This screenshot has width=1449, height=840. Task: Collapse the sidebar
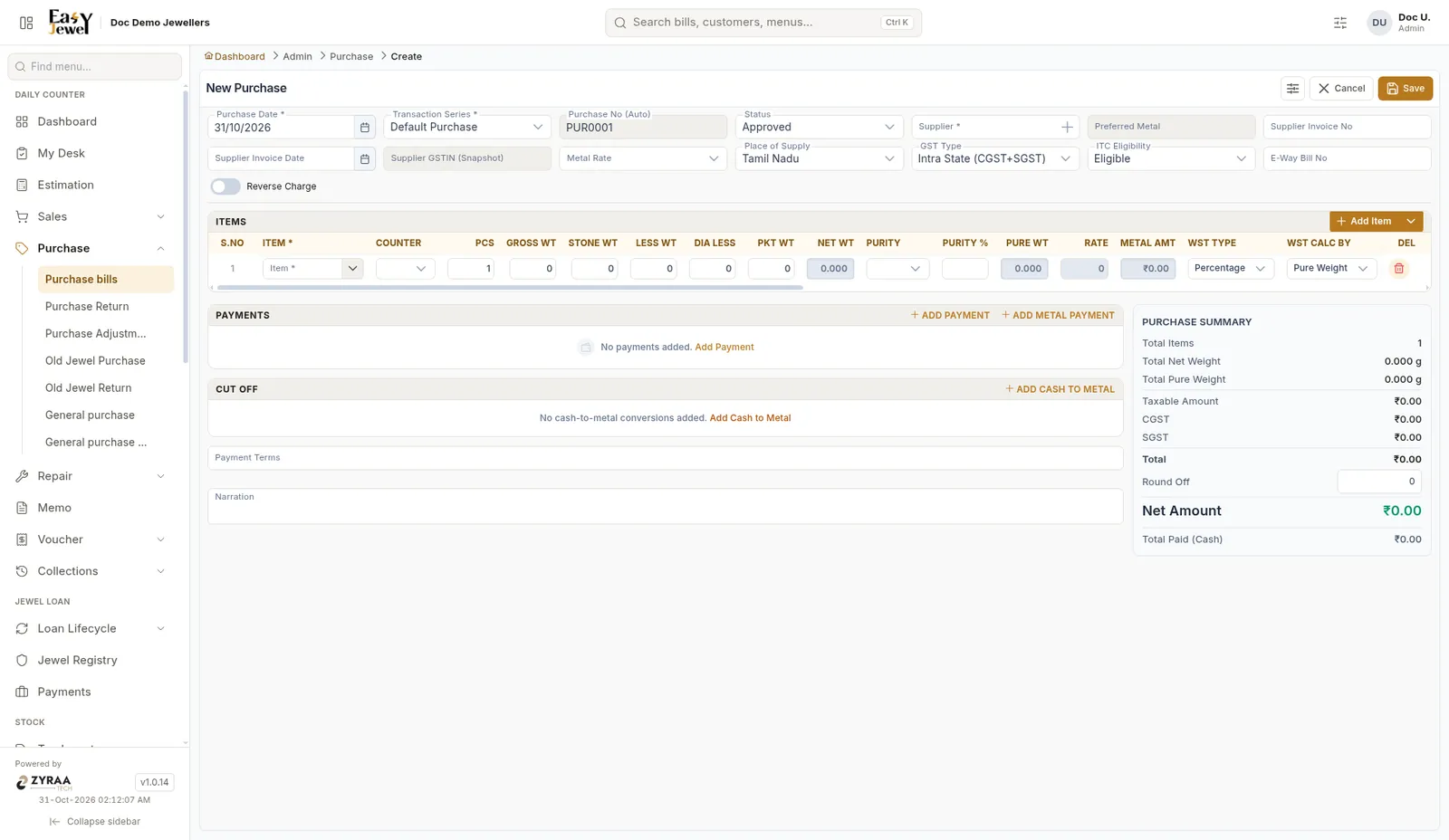pos(95,822)
